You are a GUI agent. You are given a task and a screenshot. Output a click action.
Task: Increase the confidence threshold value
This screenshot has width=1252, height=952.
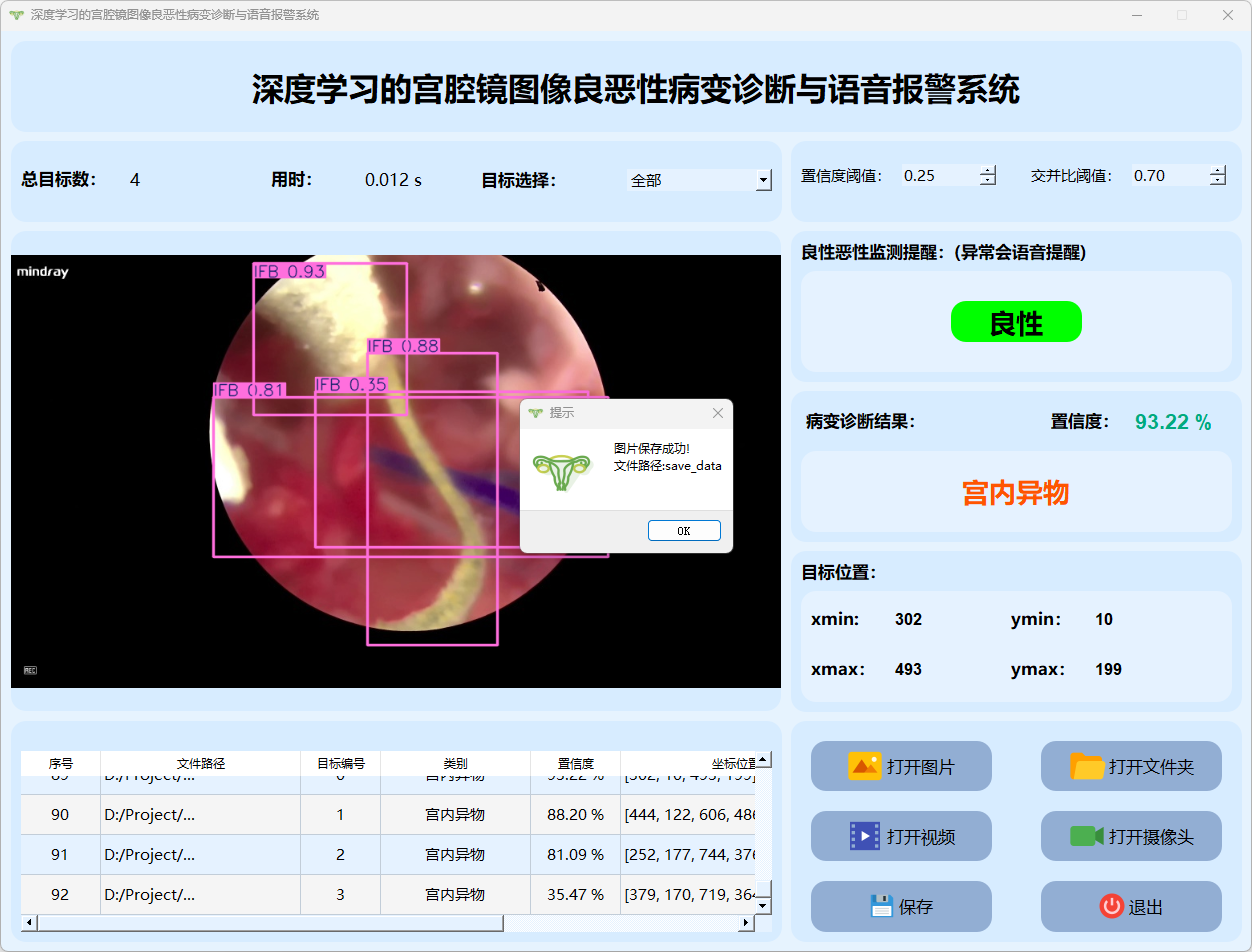click(x=988, y=171)
